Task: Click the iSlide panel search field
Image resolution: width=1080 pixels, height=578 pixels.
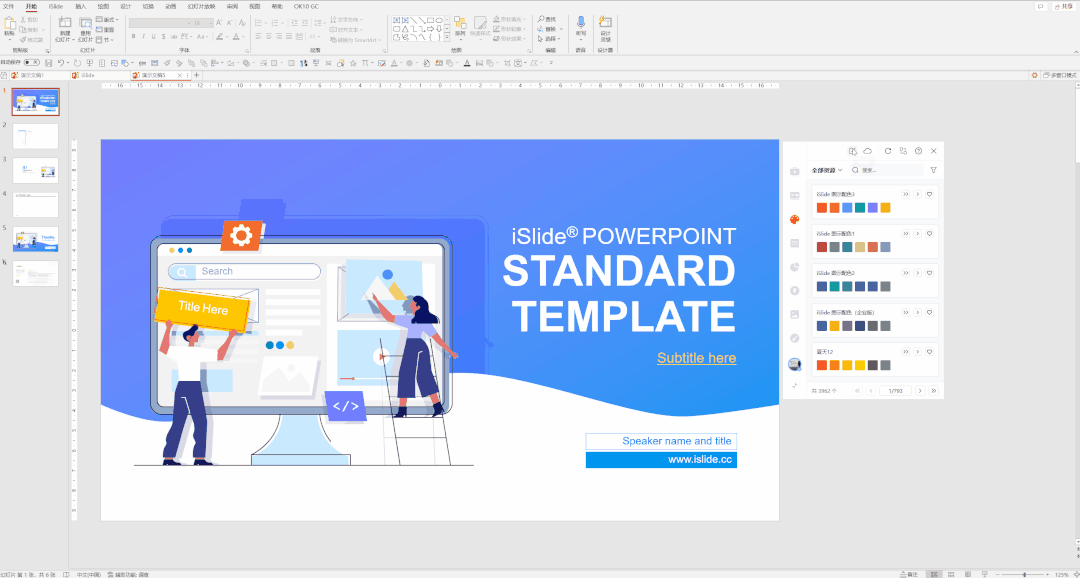Action: (x=886, y=170)
